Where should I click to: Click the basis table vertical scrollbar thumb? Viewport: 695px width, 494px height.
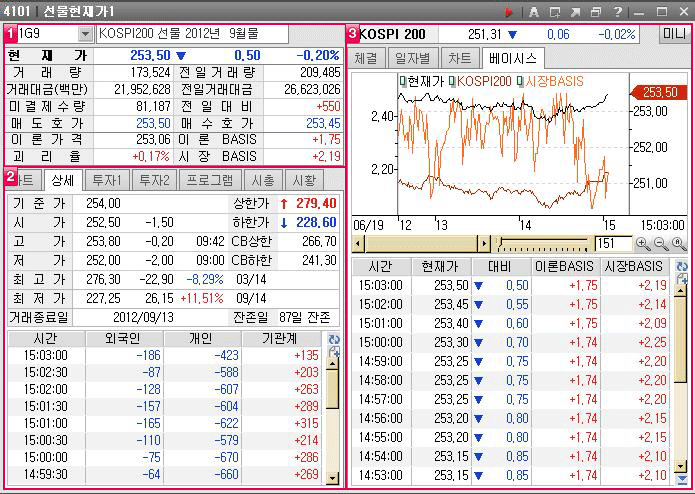680,339
